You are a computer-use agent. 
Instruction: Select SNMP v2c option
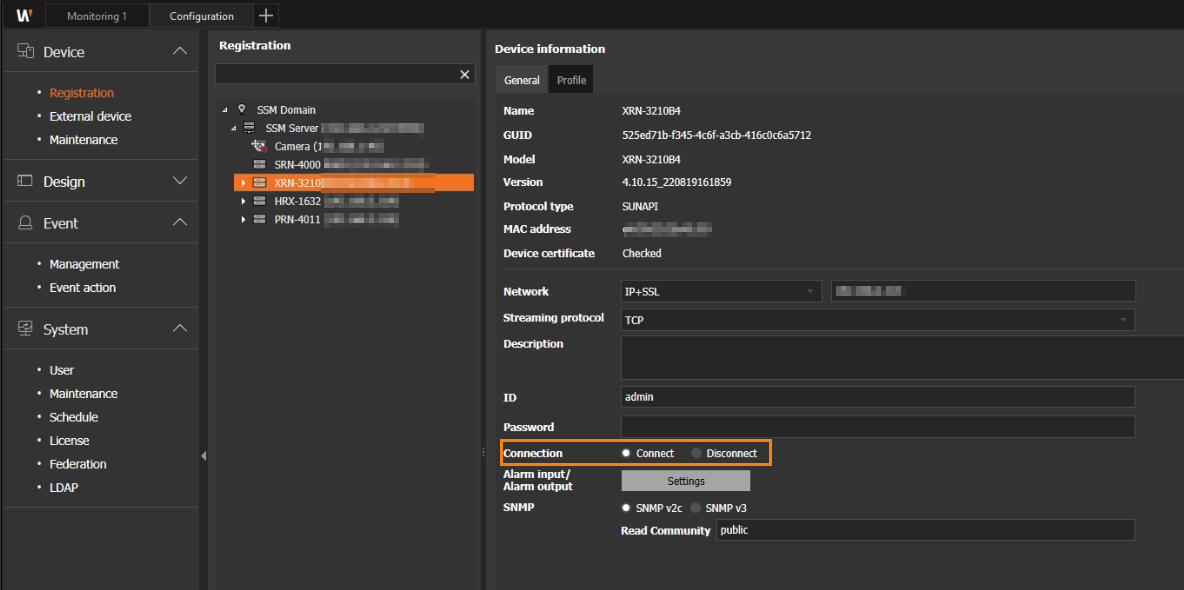pos(626,508)
